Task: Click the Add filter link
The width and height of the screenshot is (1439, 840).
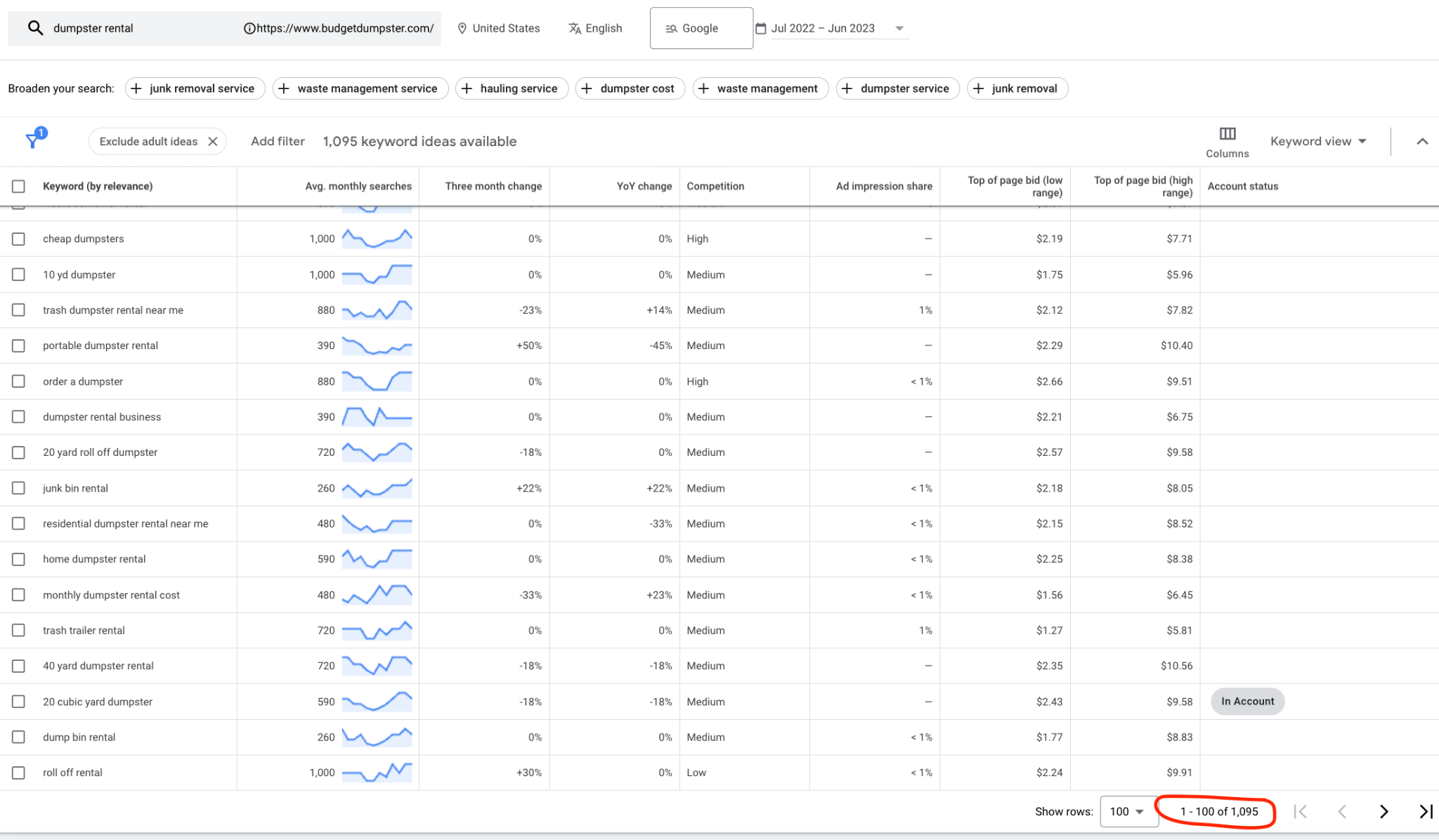Action: tap(278, 141)
